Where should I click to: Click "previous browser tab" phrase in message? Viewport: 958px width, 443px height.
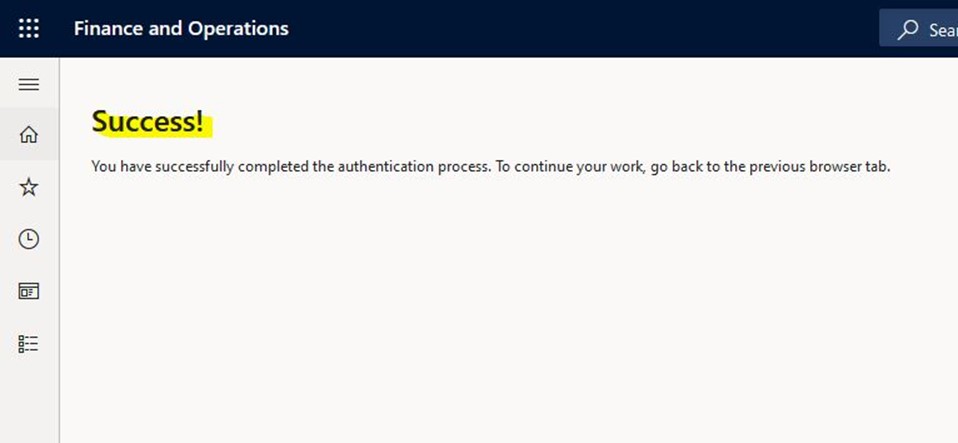(x=819, y=166)
